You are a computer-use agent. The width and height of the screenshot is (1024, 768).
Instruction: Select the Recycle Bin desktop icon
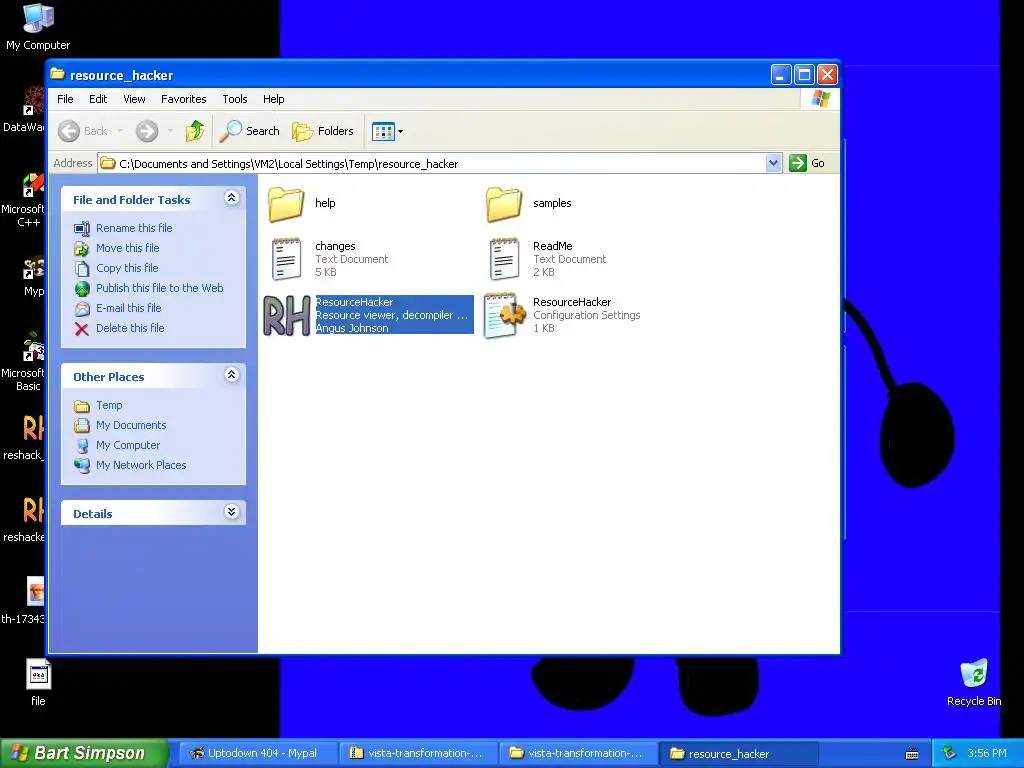(974, 683)
